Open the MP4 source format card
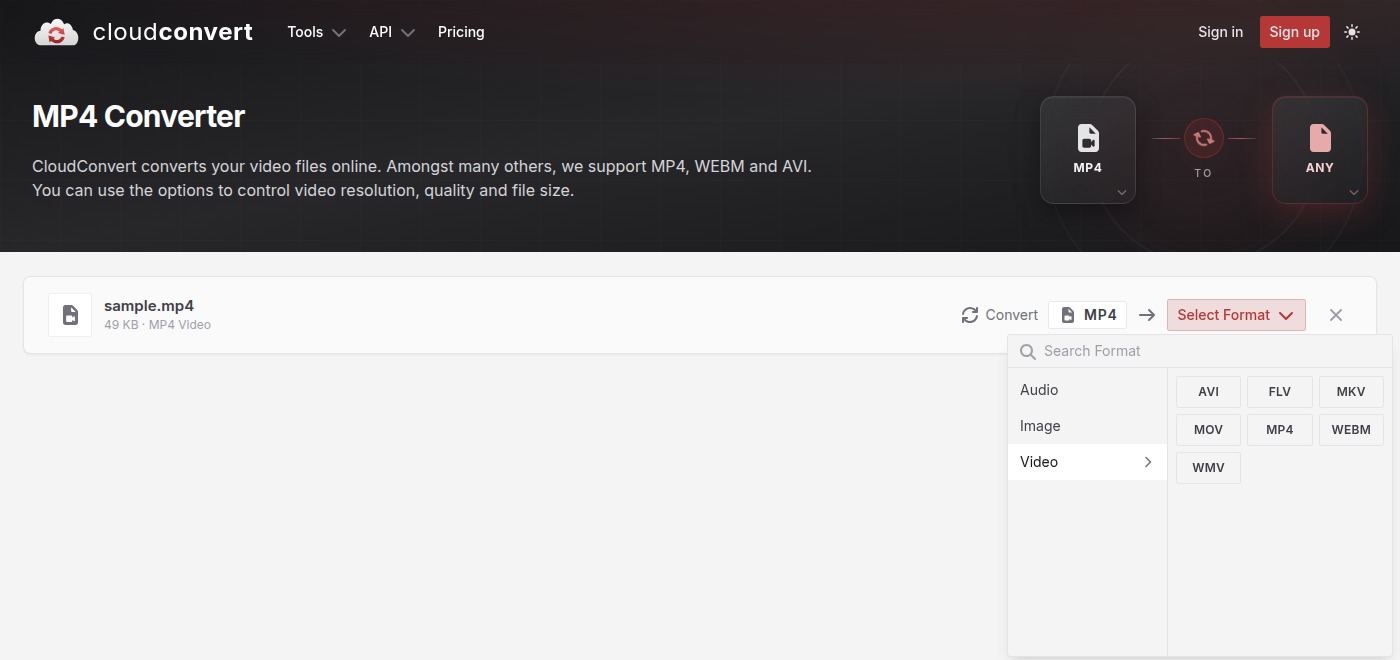Screen dimensions: 1400x660 [x=1088, y=150]
